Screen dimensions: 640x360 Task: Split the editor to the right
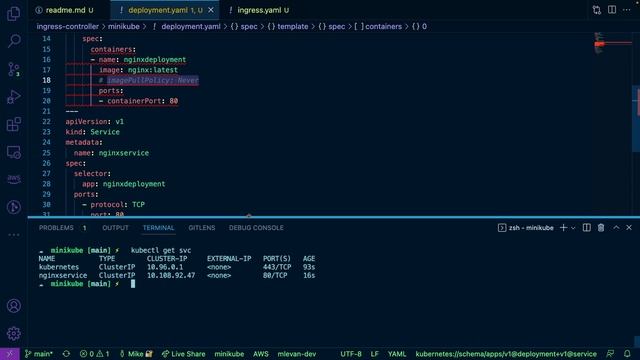612,10
